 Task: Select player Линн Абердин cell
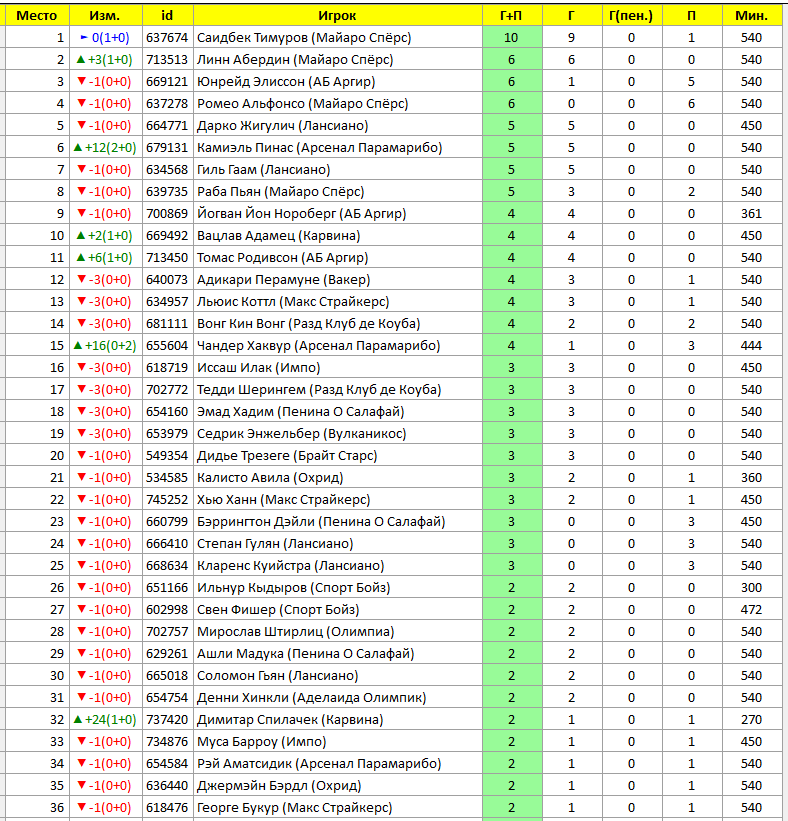tap(338, 60)
